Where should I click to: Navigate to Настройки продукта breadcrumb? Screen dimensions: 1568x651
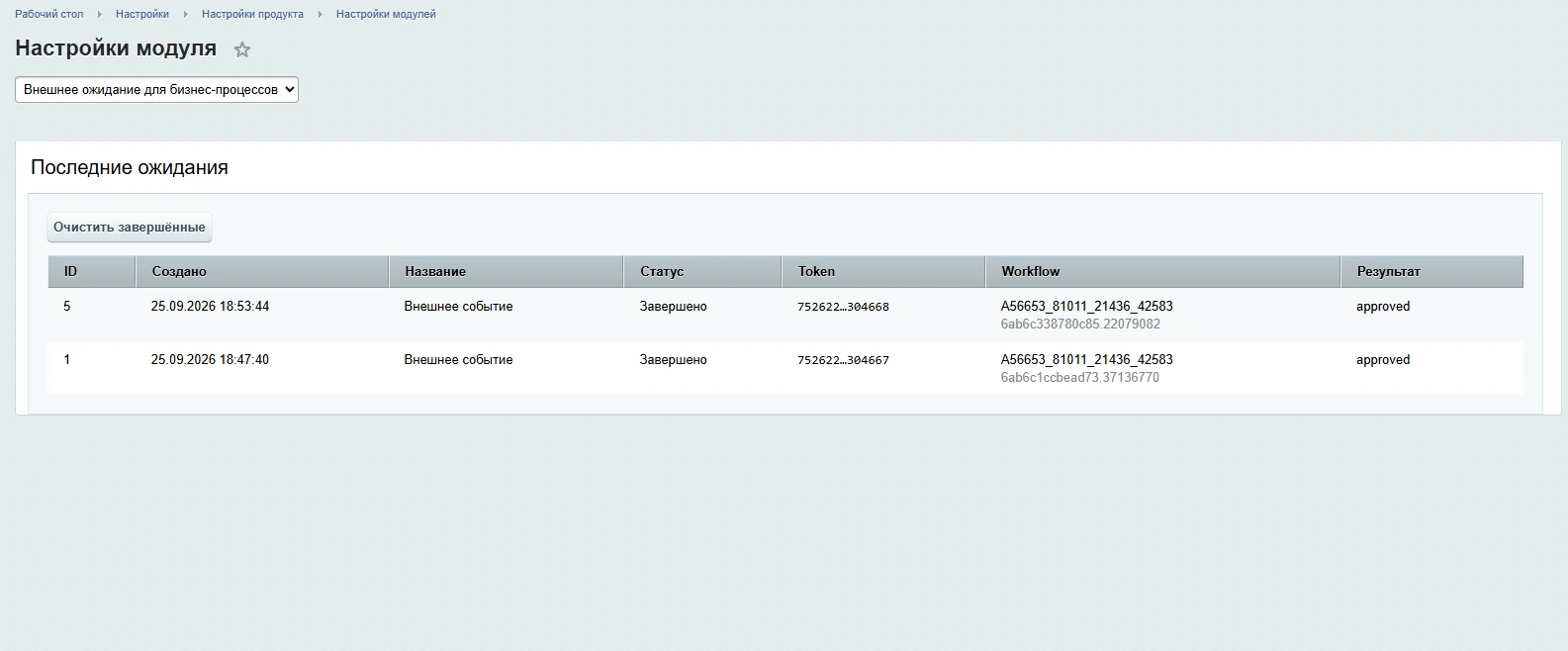click(252, 14)
